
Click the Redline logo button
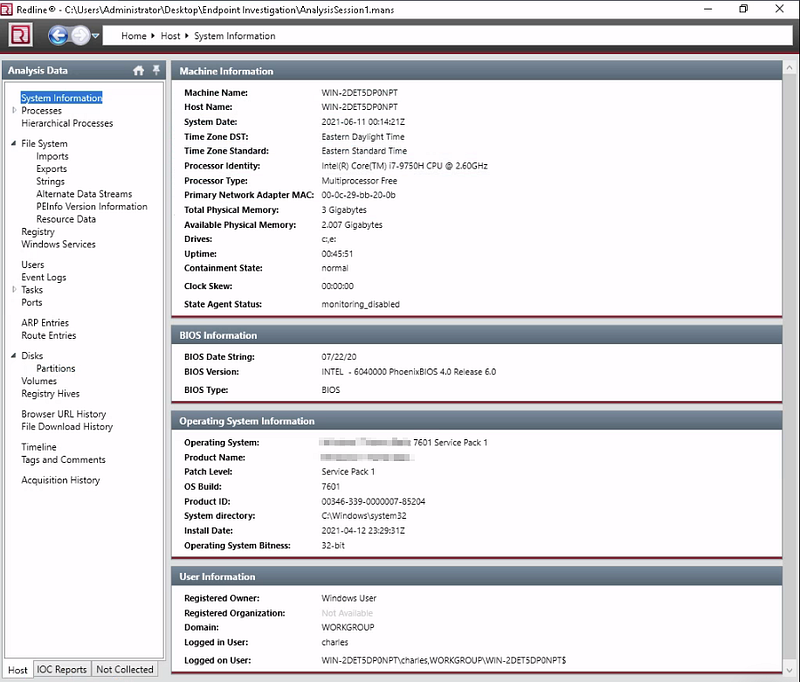(20, 35)
